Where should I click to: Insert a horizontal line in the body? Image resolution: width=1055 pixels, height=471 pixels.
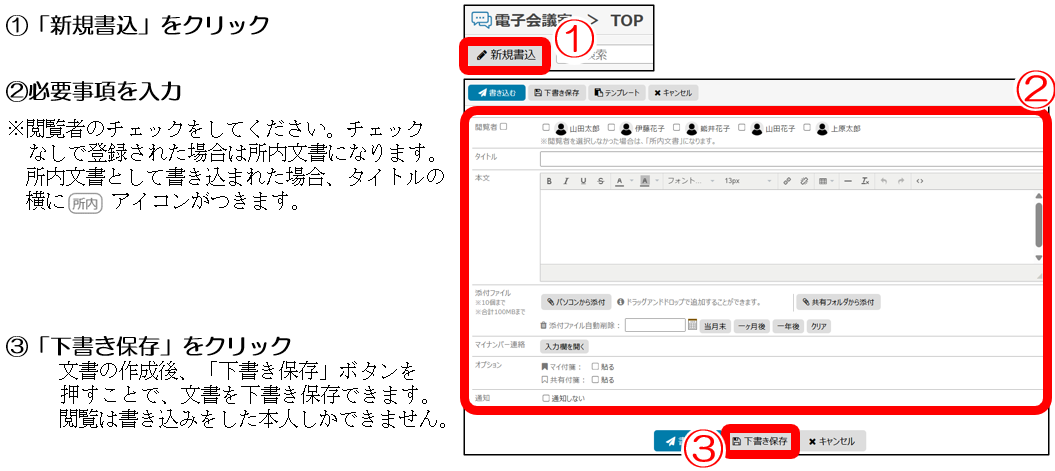coord(847,181)
